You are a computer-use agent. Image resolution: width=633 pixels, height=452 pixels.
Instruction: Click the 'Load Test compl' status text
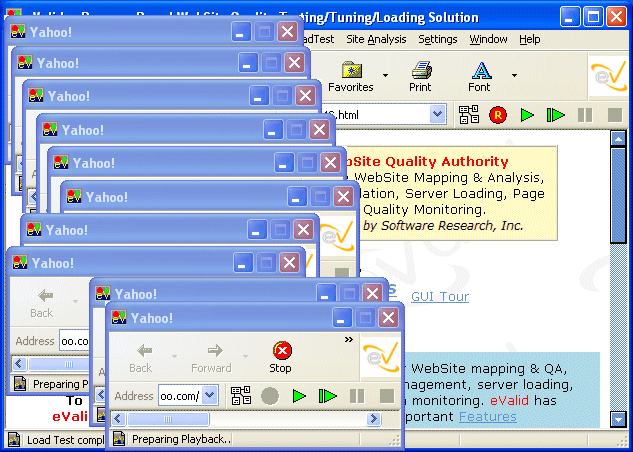(66, 440)
